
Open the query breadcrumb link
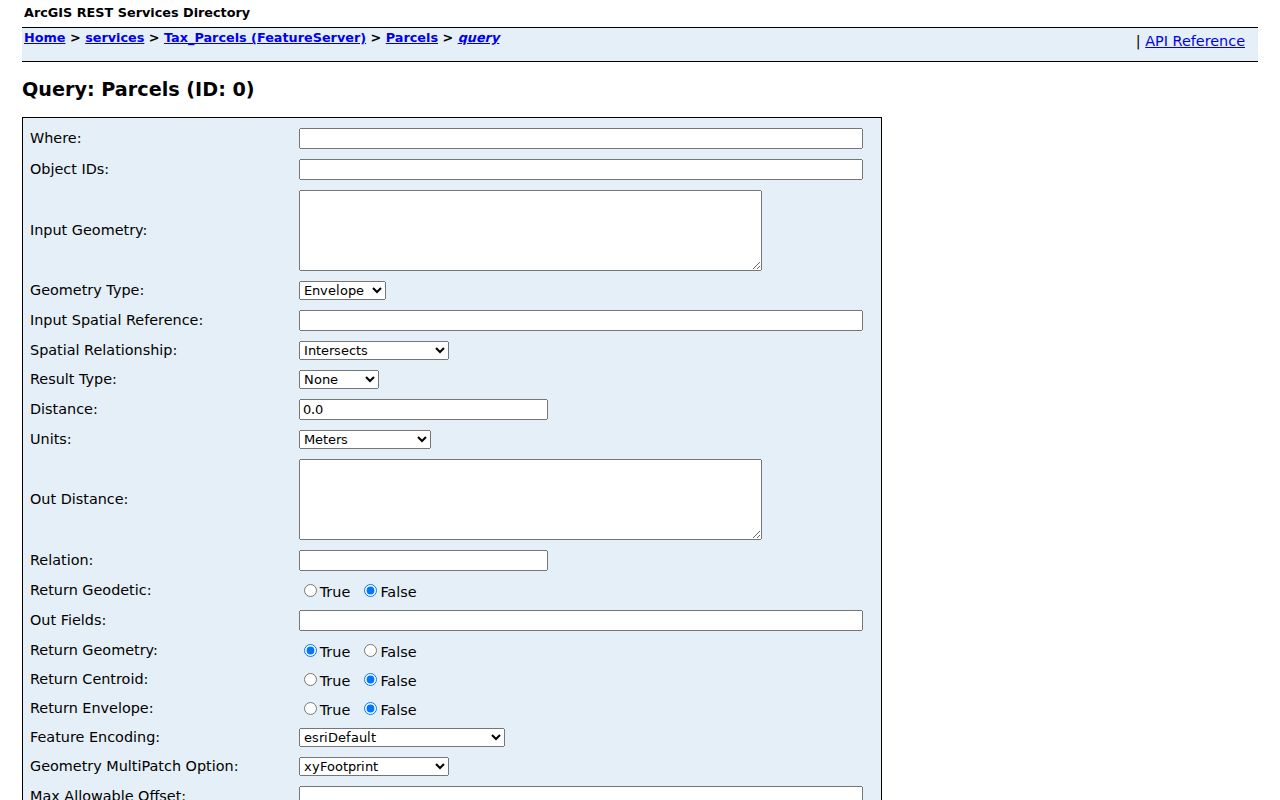point(479,38)
